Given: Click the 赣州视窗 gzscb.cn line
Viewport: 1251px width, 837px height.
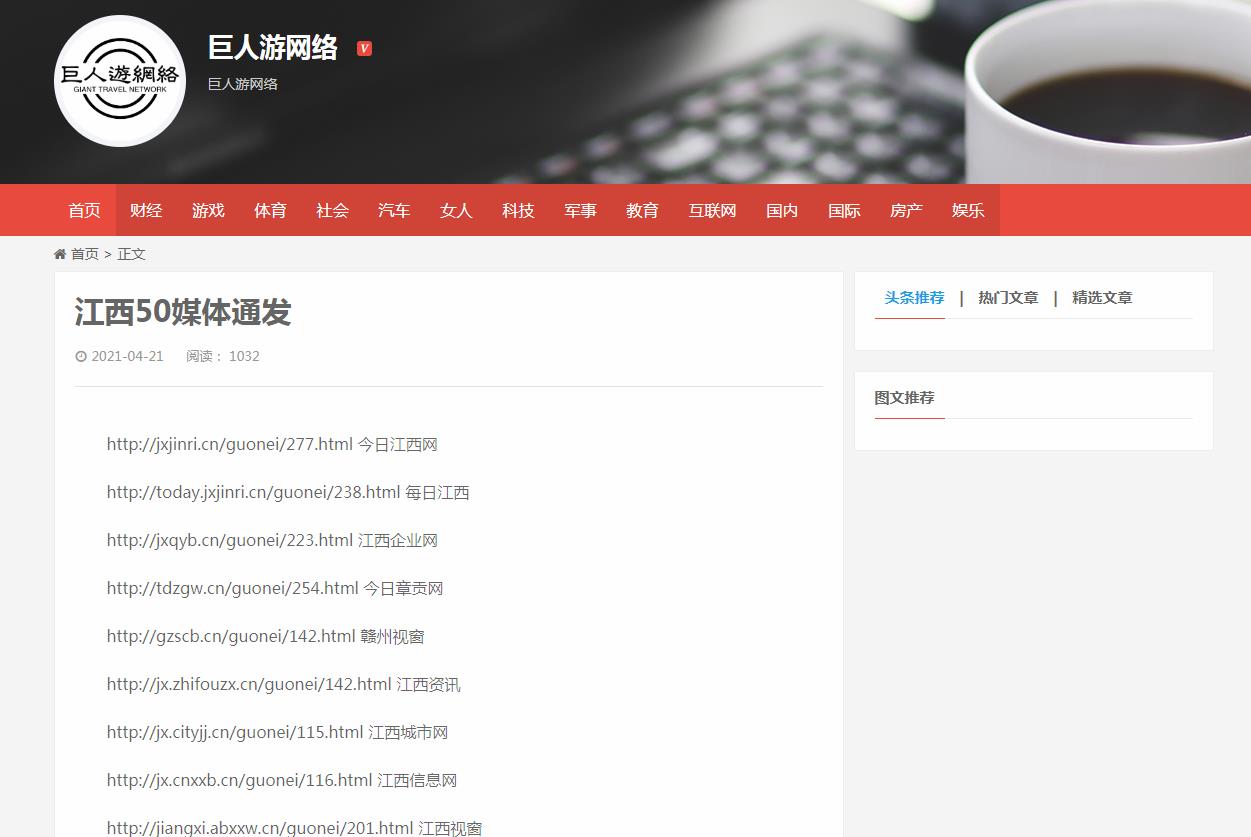Looking at the screenshot, I should coord(266,636).
